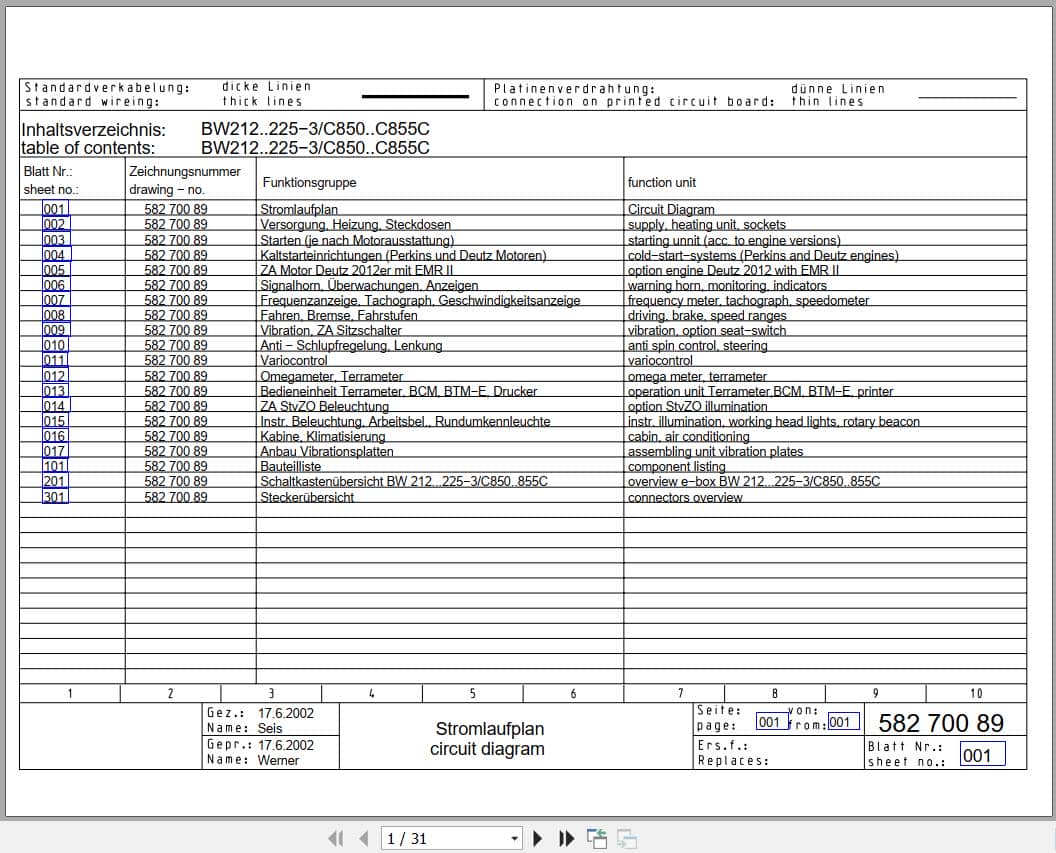Select 'warning horn, monitoring, indicators' text
The width and height of the screenshot is (1056, 853).
[x=727, y=285]
